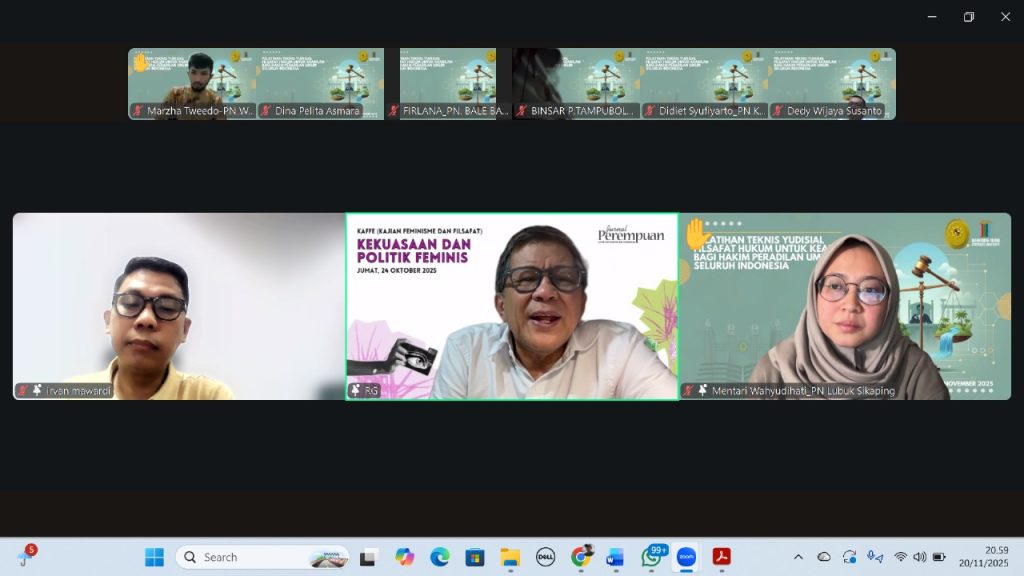The height and width of the screenshot is (576, 1024).
Task: Show hidden system tray icons
Action: click(798, 557)
